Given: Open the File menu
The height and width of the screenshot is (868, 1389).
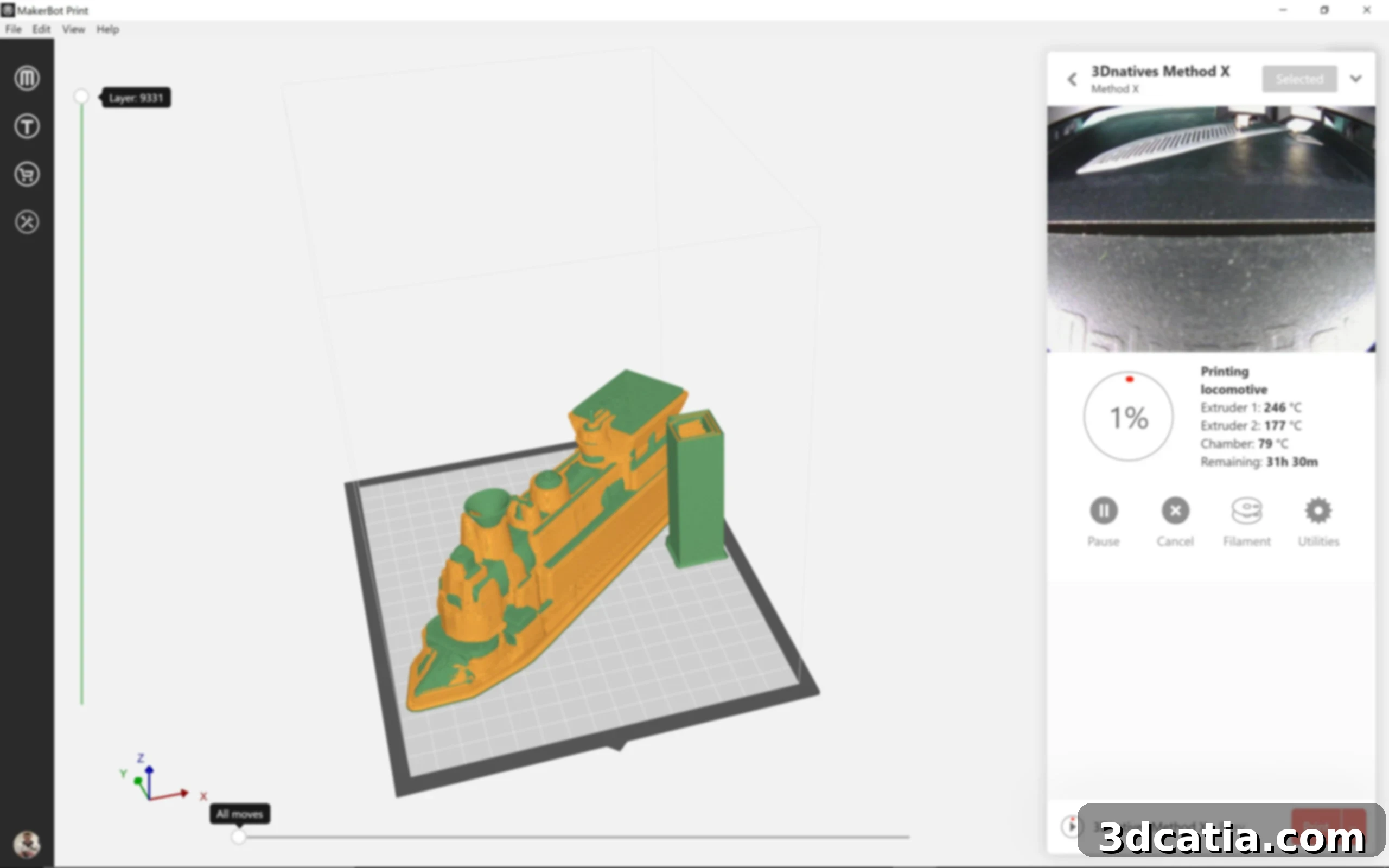Looking at the screenshot, I should (13, 29).
